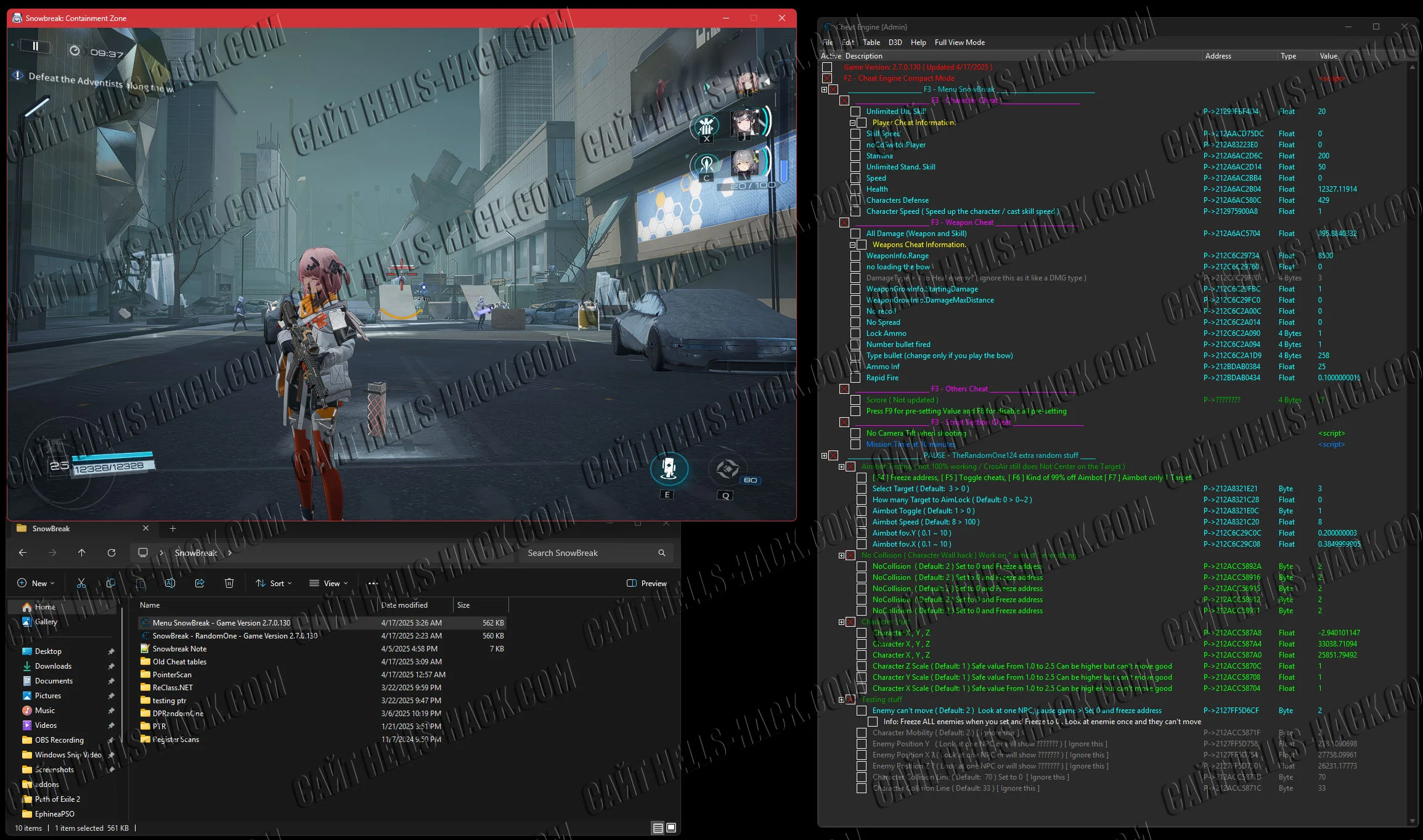Open Home in explorer sidebar
This screenshot has width=1423, height=840.
(45, 607)
